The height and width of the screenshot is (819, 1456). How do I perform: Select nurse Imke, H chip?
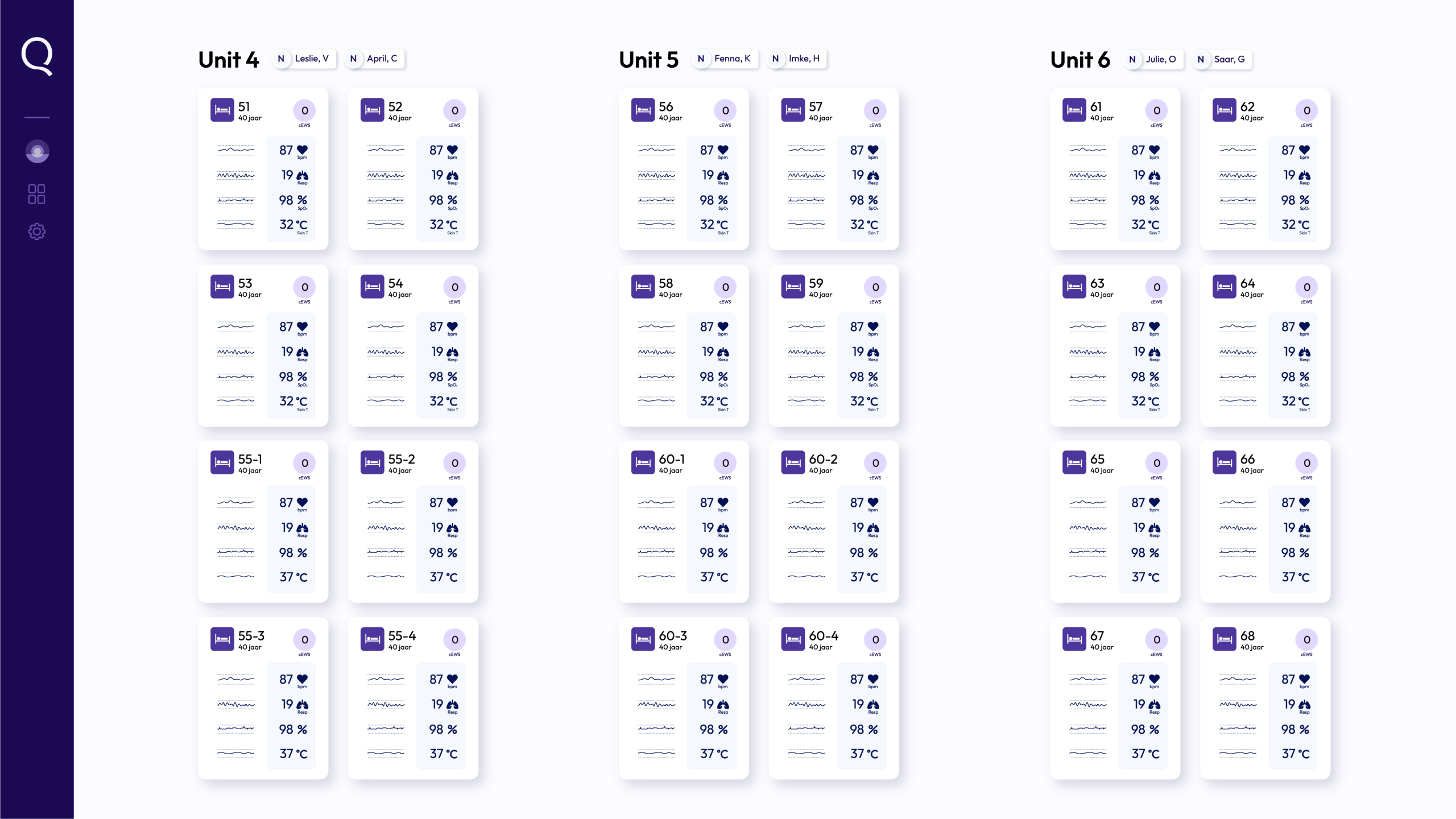point(797,59)
